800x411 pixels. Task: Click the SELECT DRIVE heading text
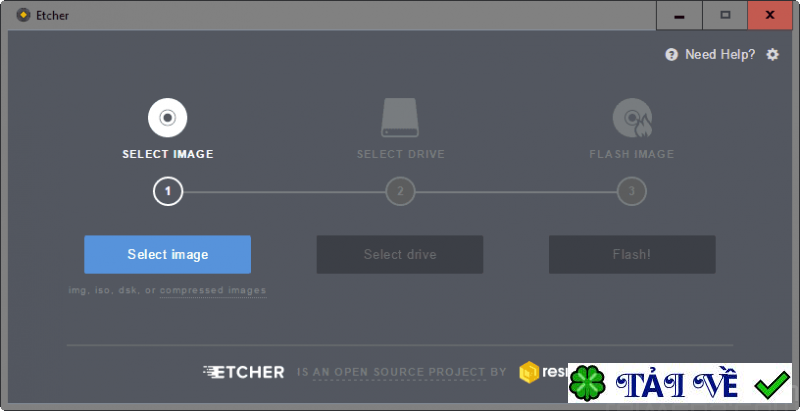pyautogui.click(x=401, y=154)
